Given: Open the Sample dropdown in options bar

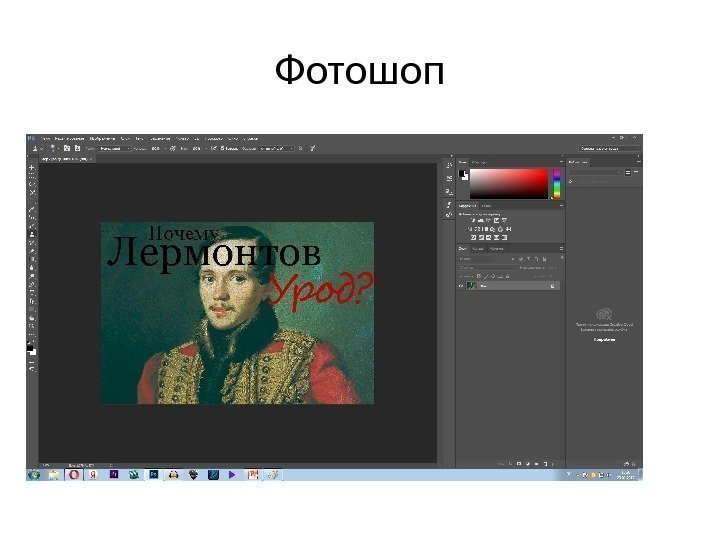Looking at the screenshot, I should click(x=276, y=148).
